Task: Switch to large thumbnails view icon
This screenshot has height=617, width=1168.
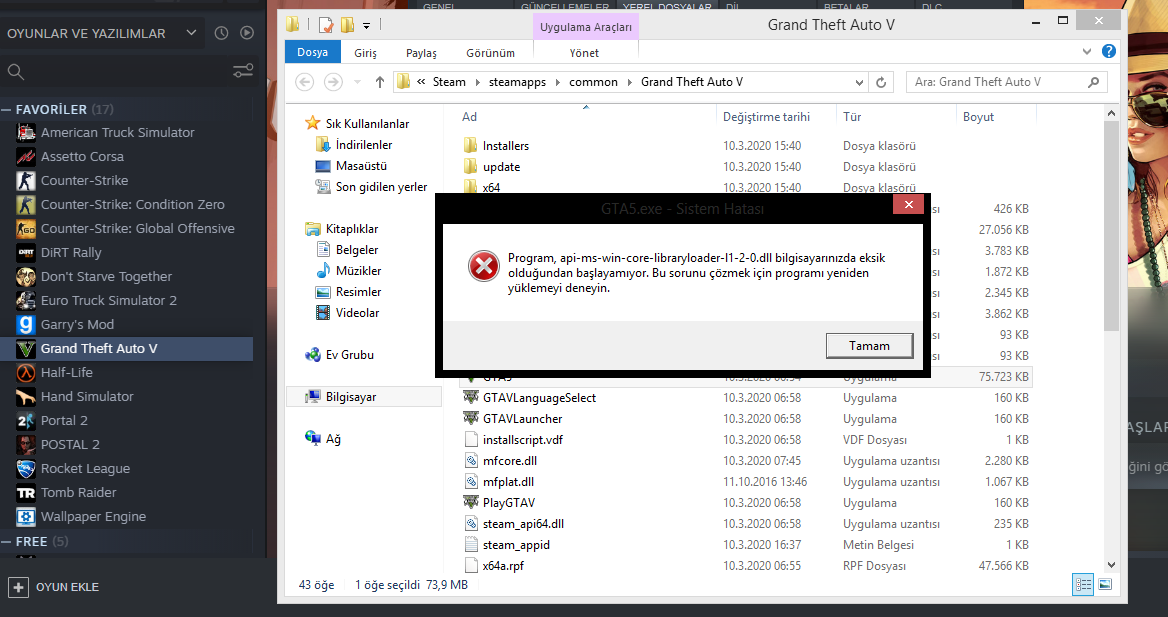Action: tap(1105, 584)
